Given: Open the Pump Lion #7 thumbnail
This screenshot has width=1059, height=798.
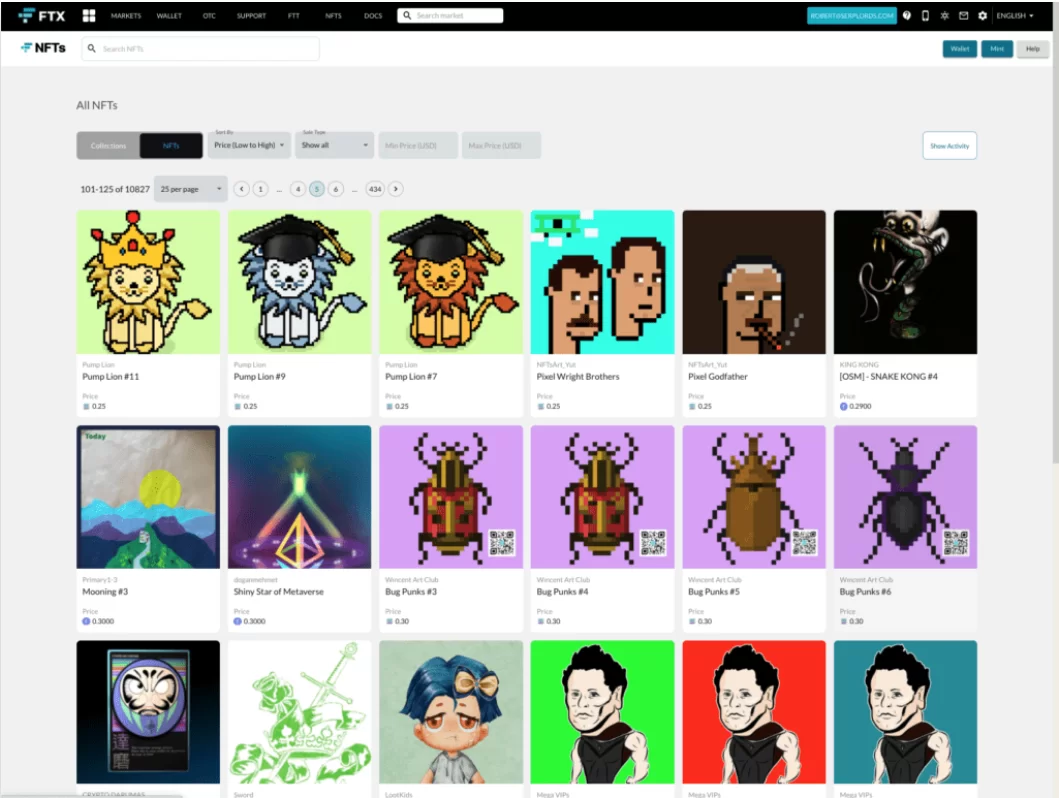Looking at the screenshot, I should pyautogui.click(x=451, y=282).
